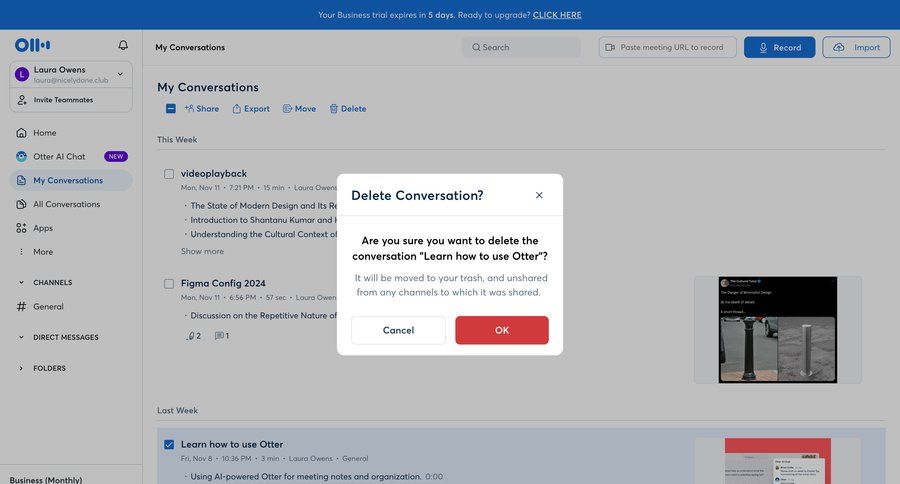Open the General channel
Viewport: 900px width, 484px height.
(x=48, y=307)
